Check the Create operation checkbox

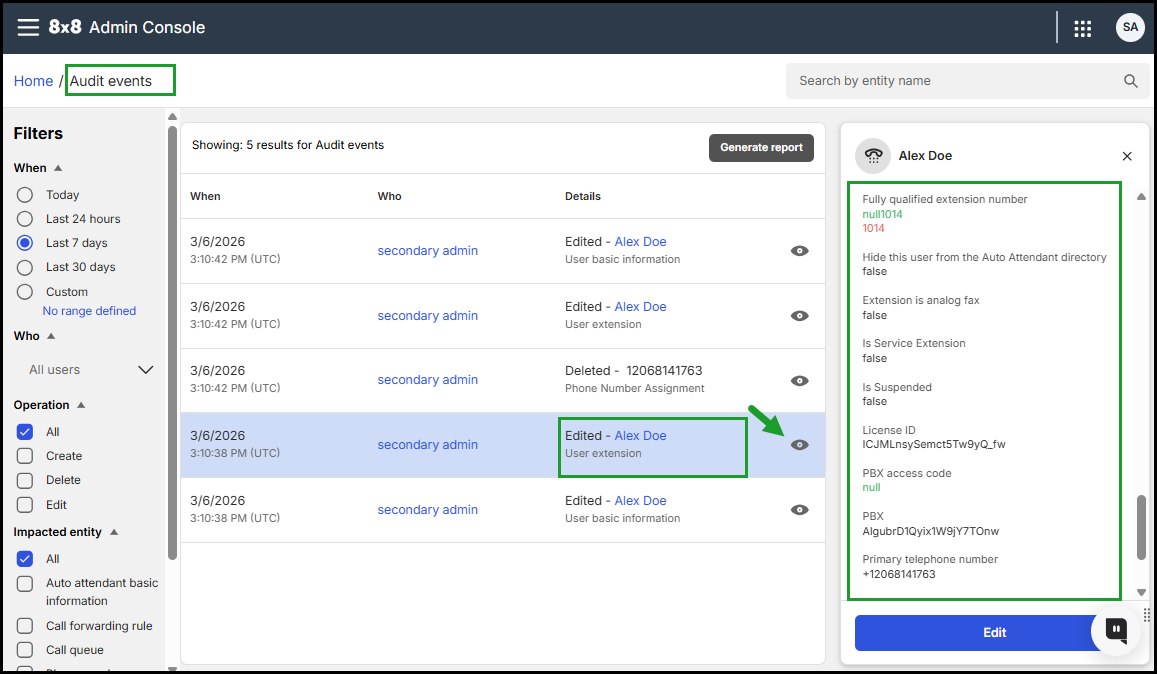tap(25, 456)
